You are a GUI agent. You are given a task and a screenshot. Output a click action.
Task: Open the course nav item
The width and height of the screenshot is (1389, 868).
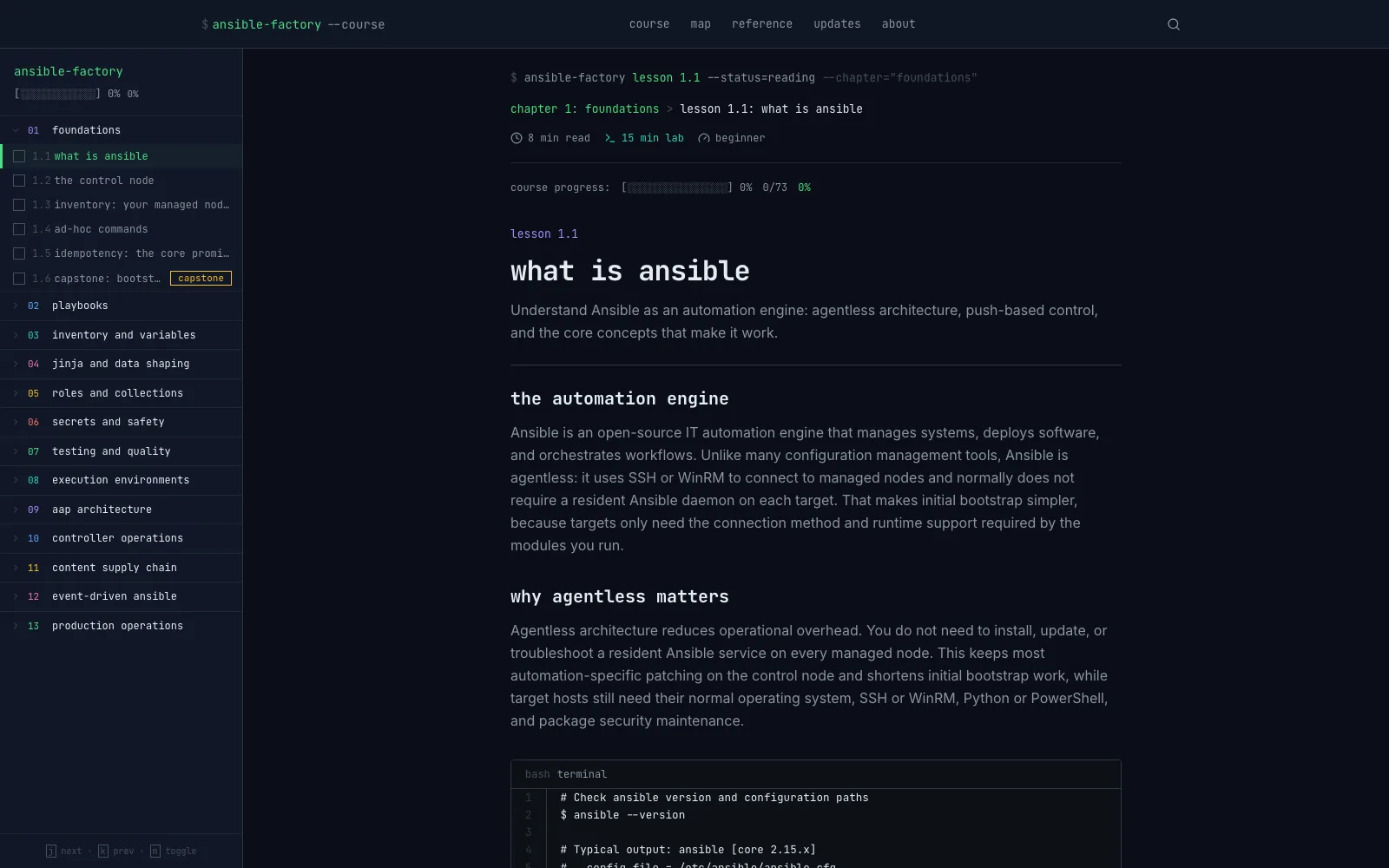pyautogui.click(x=649, y=24)
